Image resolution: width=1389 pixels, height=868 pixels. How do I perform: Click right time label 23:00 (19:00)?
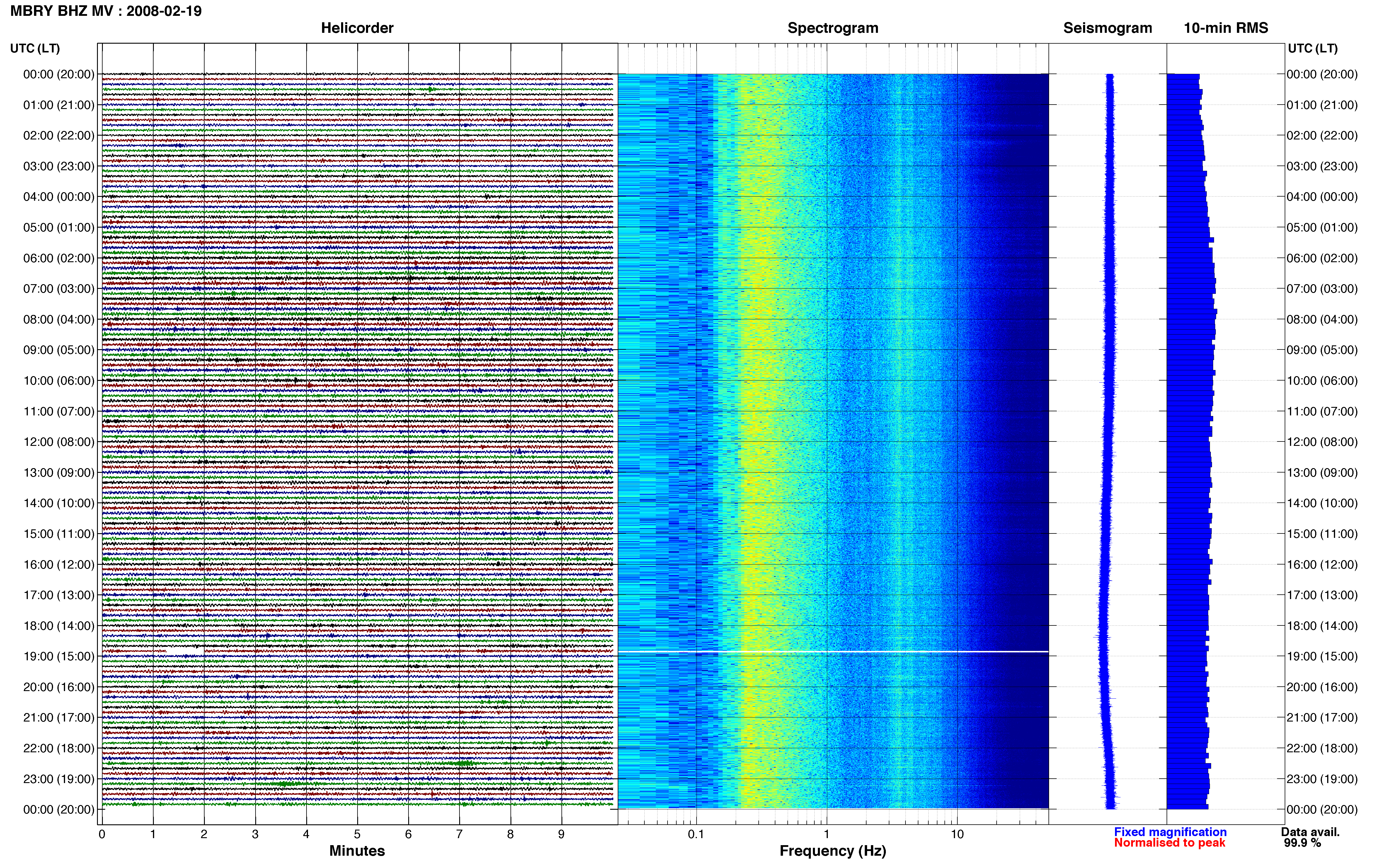coord(1322,779)
